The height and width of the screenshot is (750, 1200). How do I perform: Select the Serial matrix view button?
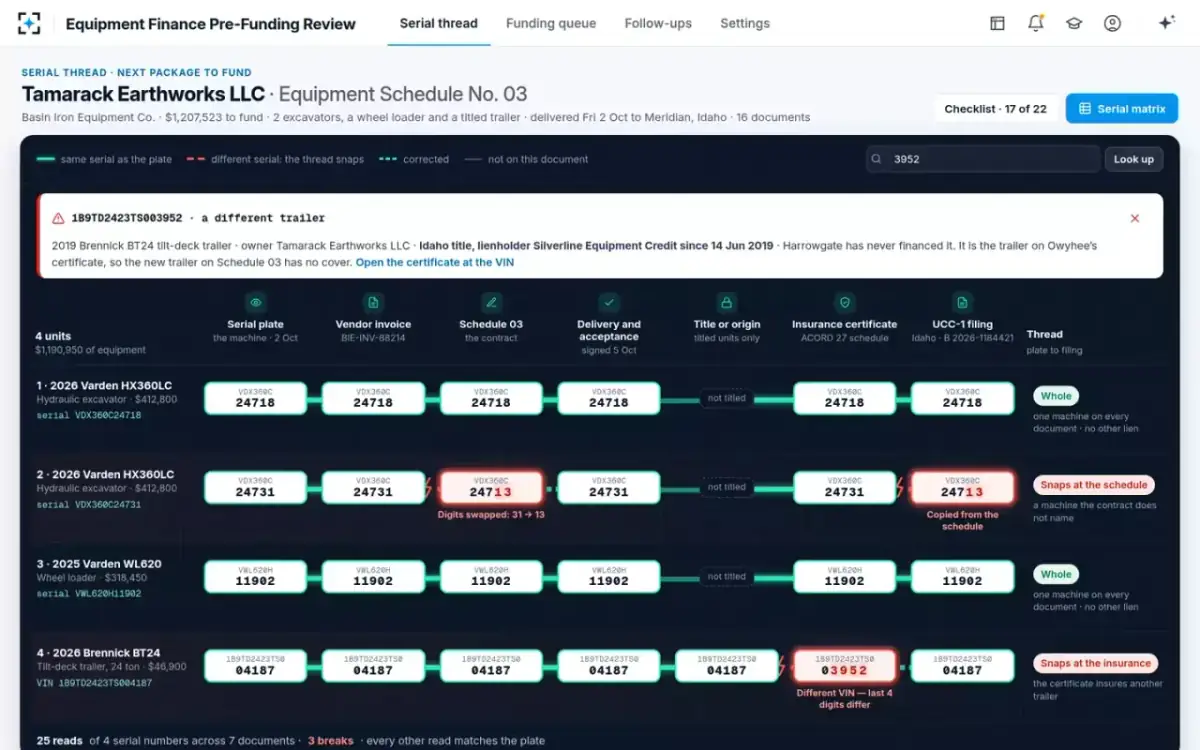coord(1122,109)
